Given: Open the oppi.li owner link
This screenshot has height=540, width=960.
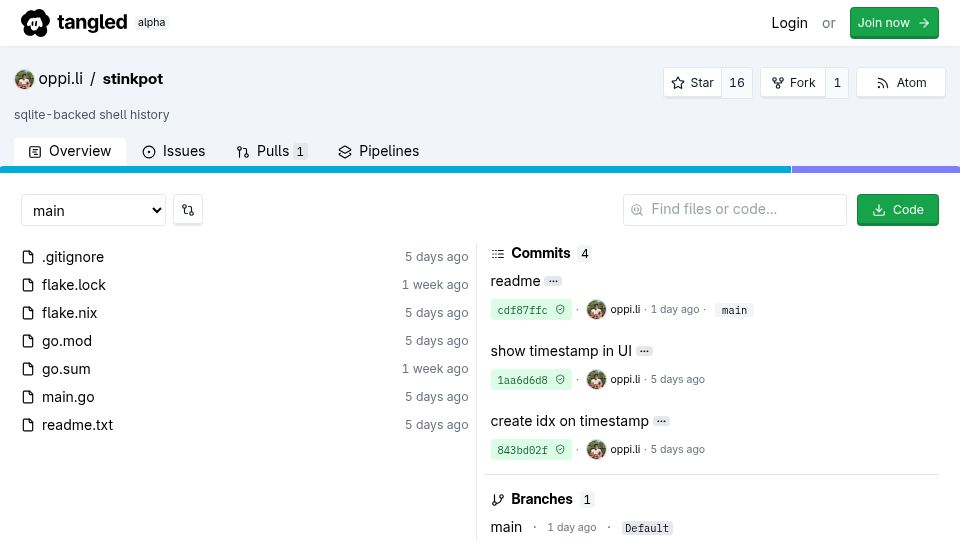Looking at the screenshot, I should tap(61, 79).
